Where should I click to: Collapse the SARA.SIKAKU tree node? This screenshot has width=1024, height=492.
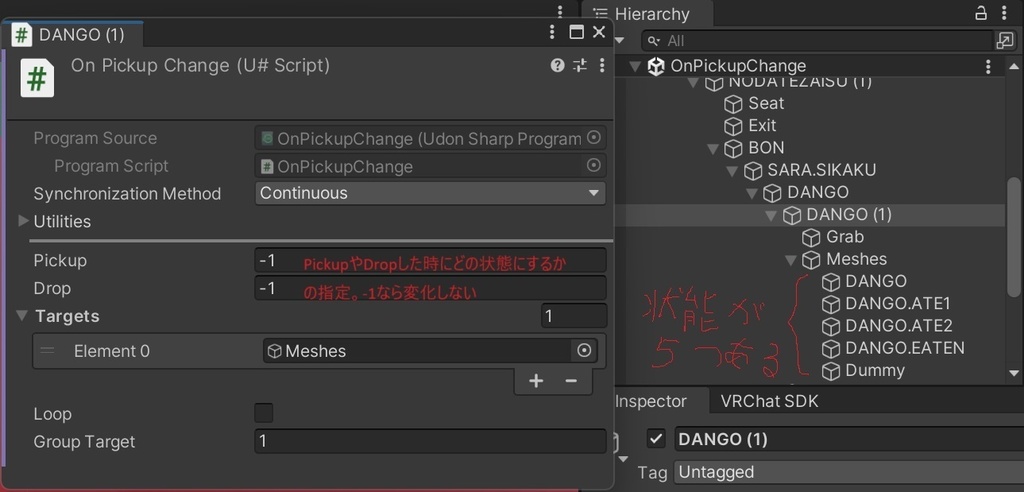[732, 171]
